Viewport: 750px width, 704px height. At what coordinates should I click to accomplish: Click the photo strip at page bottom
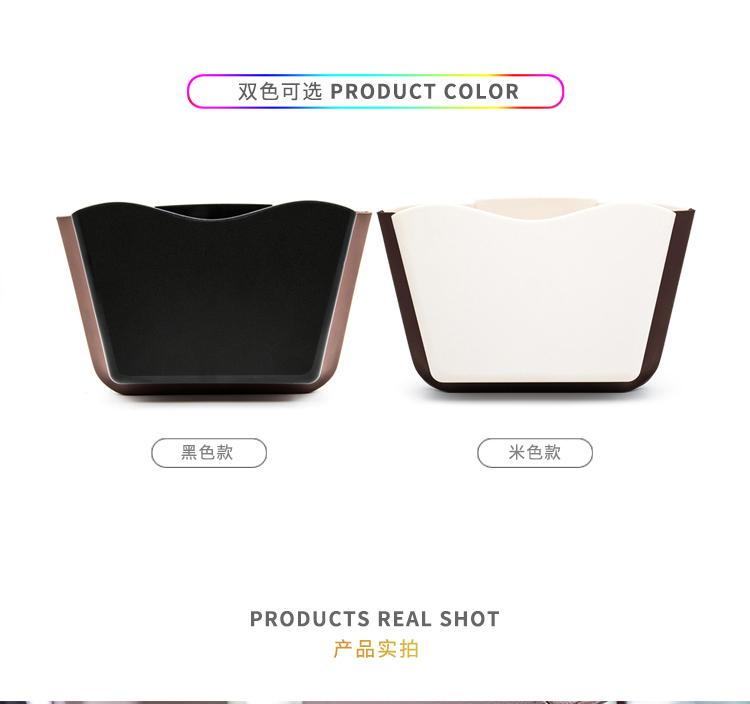pos(375,702)
